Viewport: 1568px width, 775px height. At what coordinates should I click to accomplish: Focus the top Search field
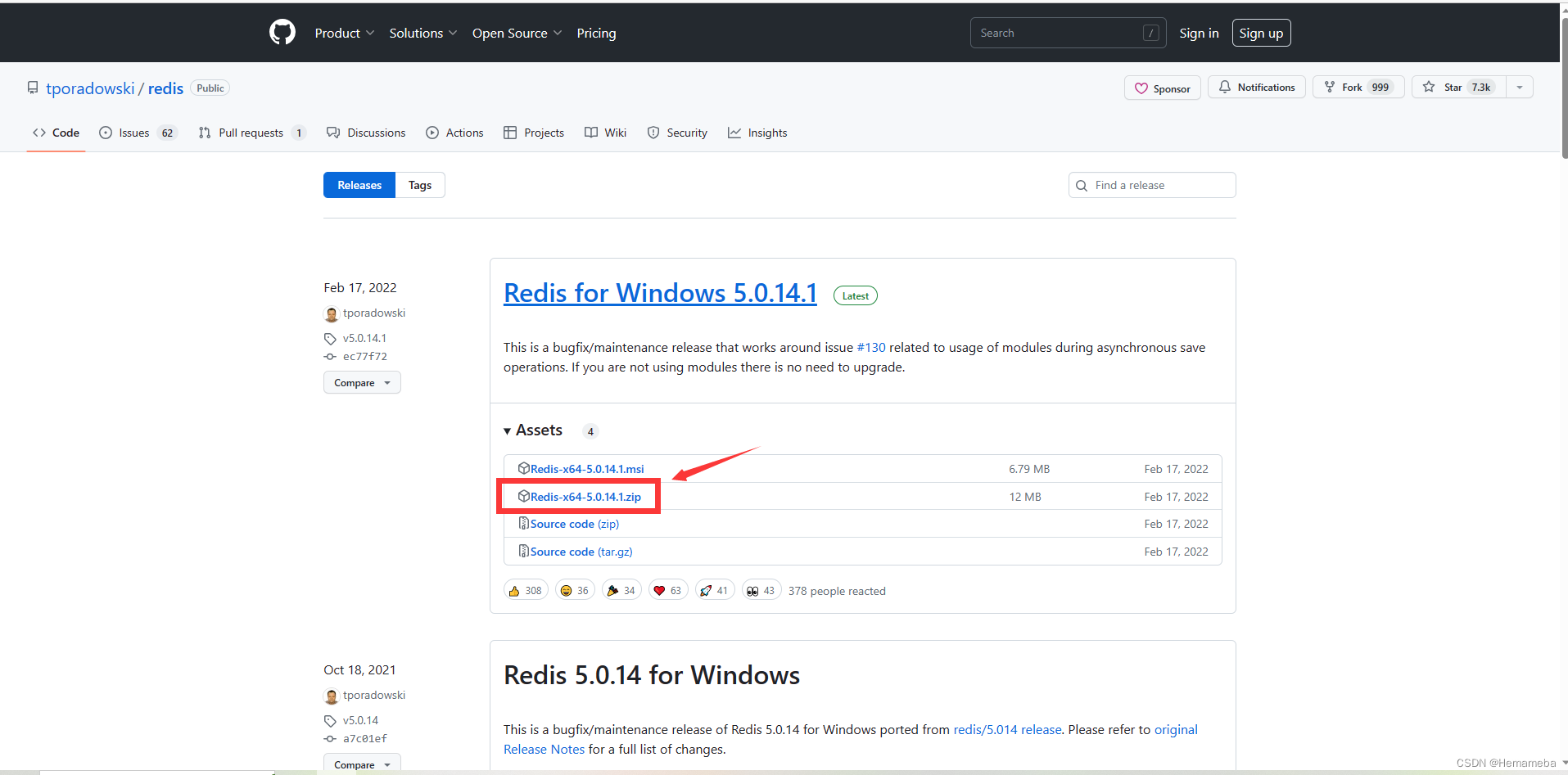pyautogui.click(x=1068, y=33)
